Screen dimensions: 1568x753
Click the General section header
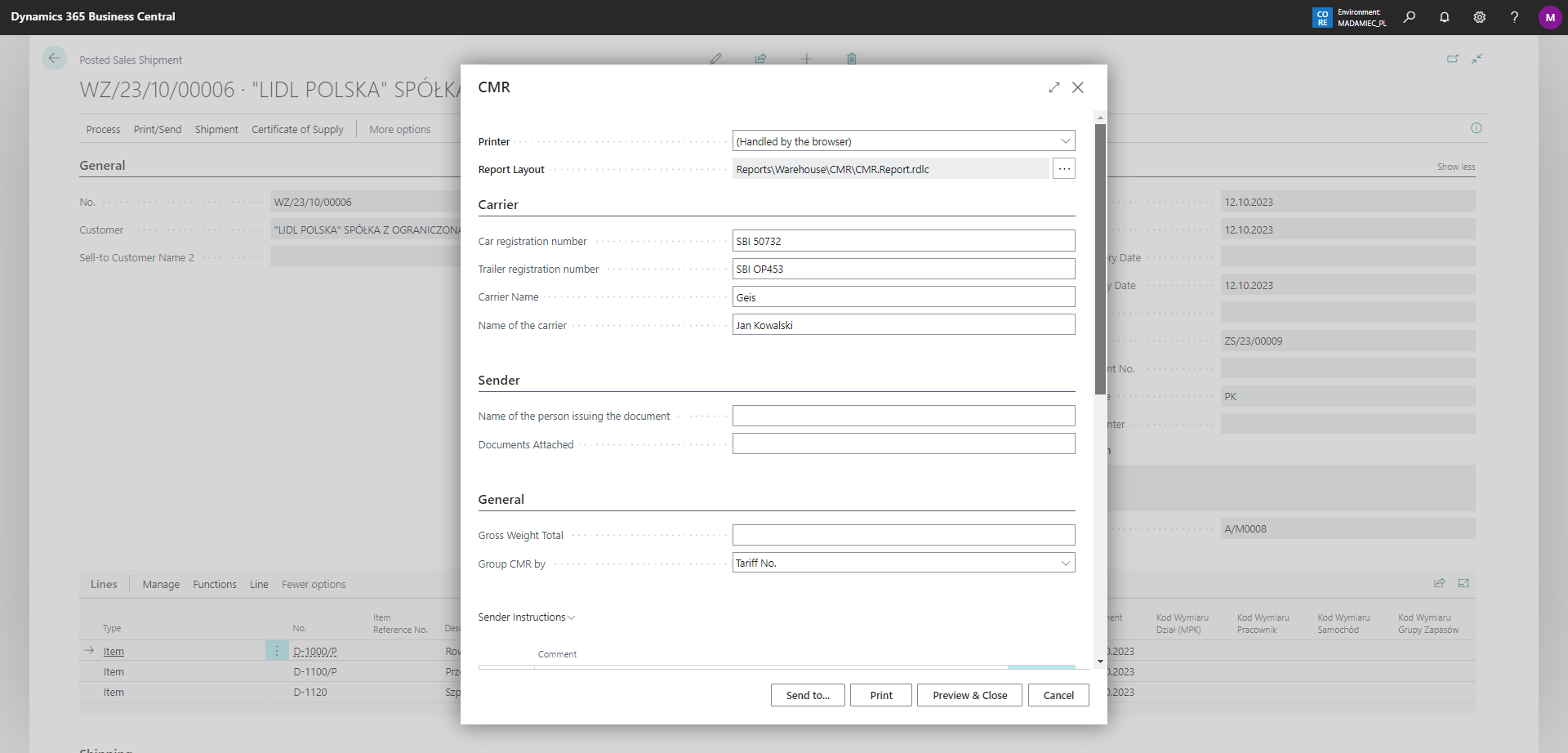pos(102,165)
